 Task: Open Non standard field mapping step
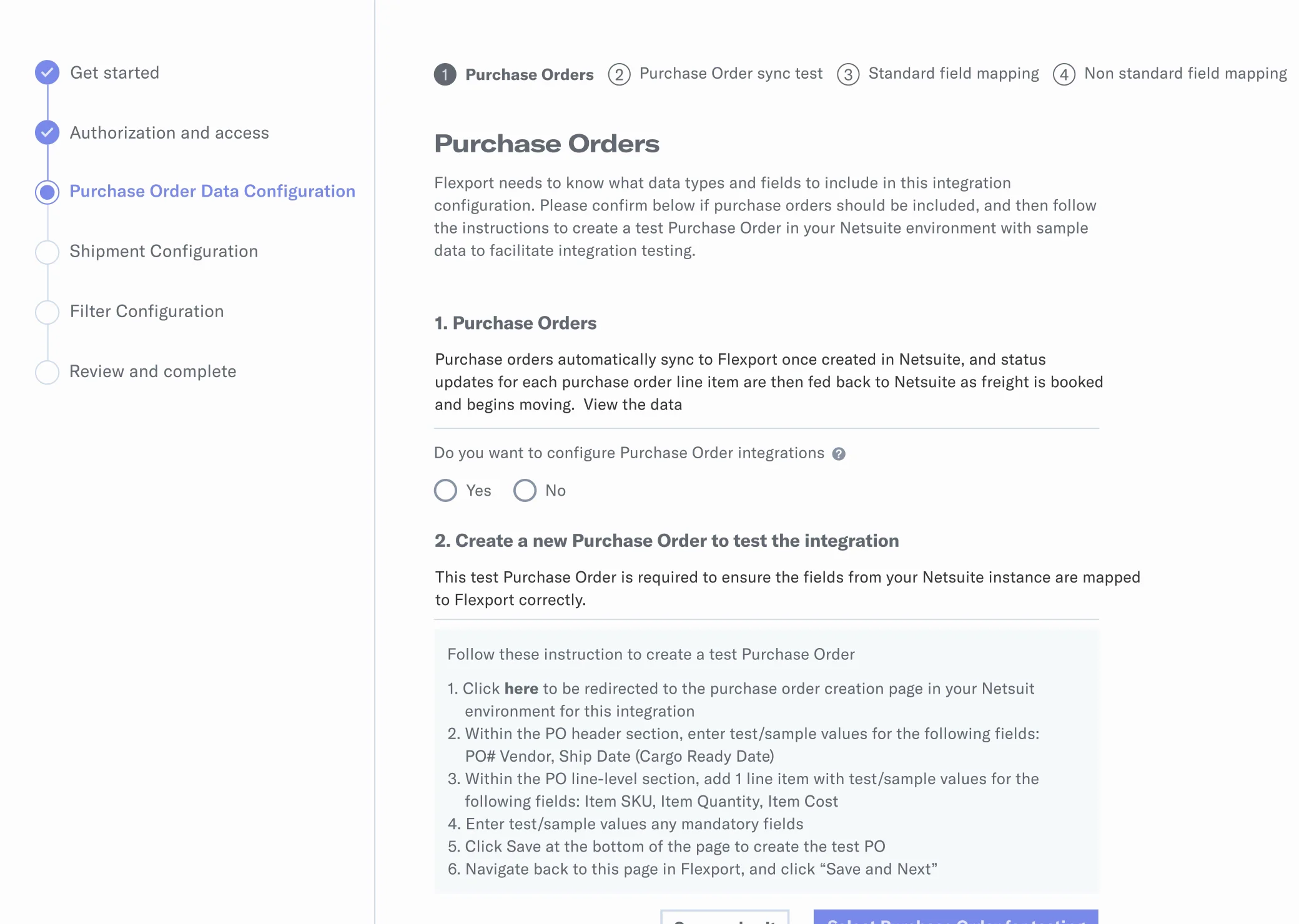(x=1185, y=74)
